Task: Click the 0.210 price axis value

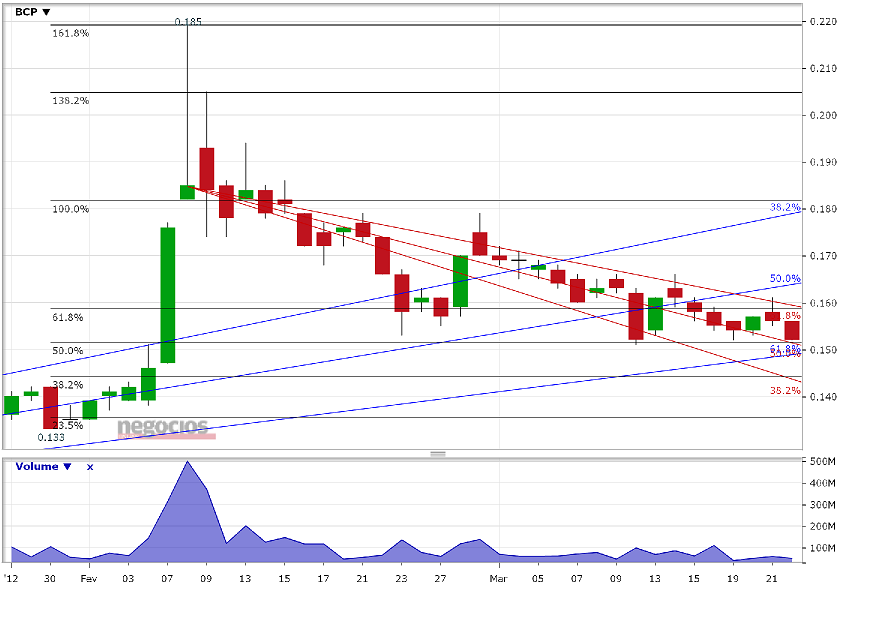Action: tap(823, 69)
